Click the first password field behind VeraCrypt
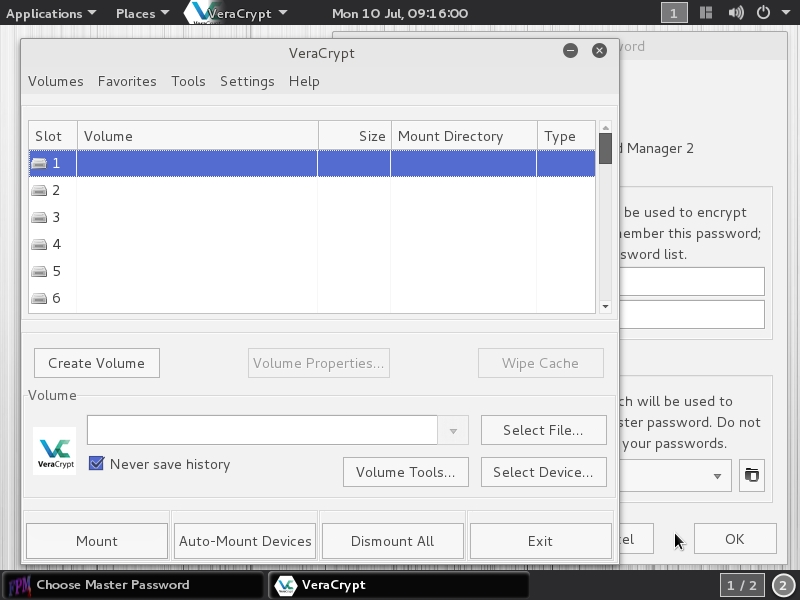Image resolution: width=800 pixels, height=600 pixels. 692,281
